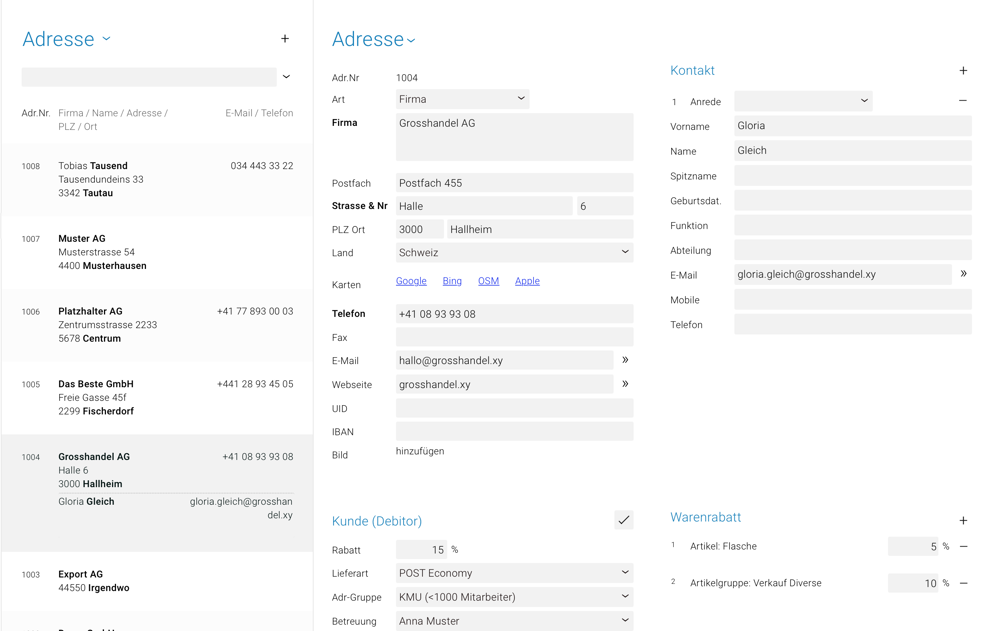Image resolution: width=1000 pixels, height=631 pixels.
Task: Click arrow icon next to gloria.gleich email
Action: coord(963,274)
